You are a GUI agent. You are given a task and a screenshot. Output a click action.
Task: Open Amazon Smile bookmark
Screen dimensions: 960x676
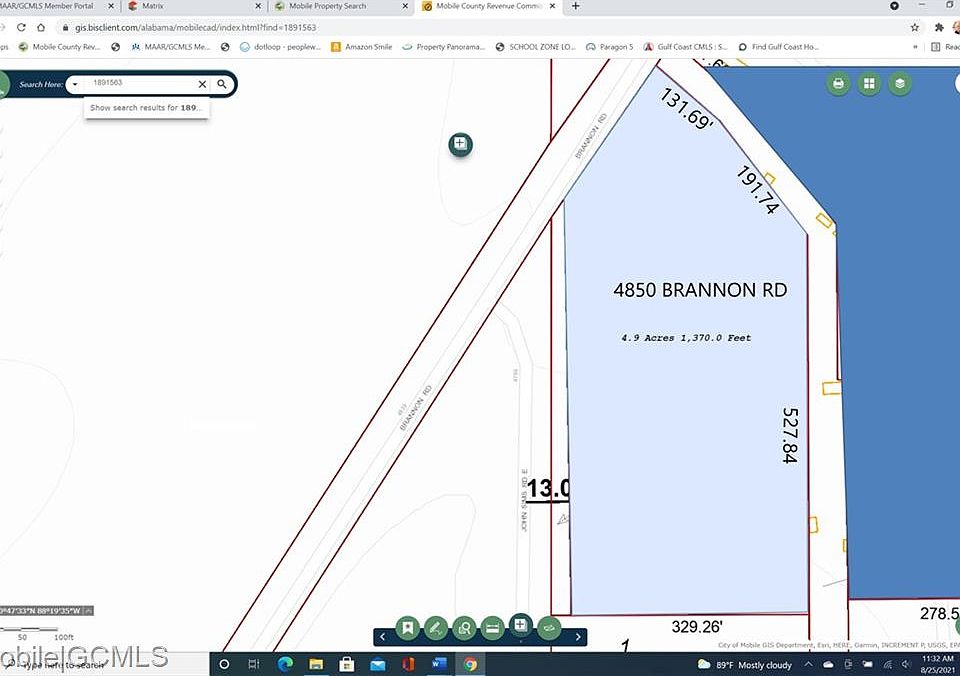362,47
